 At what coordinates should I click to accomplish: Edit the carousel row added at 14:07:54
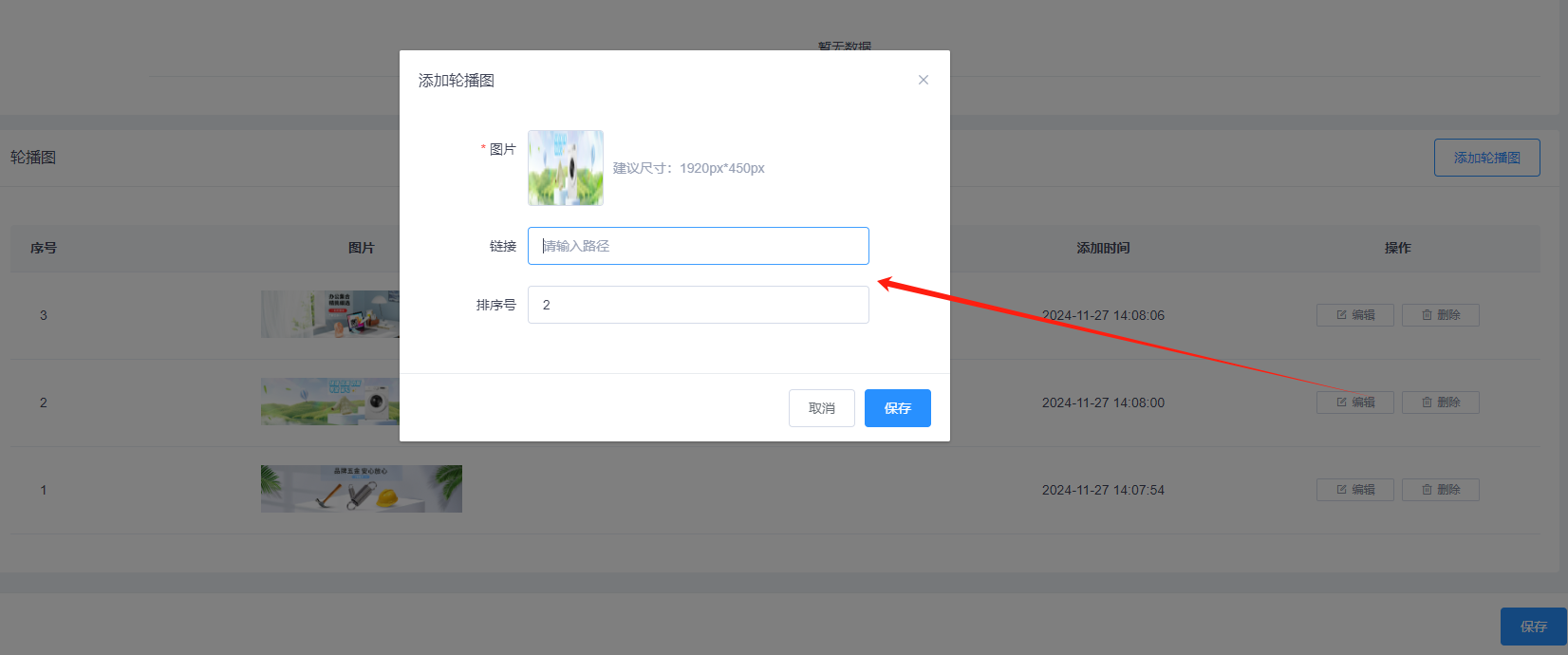click(x=1354, y=490)
